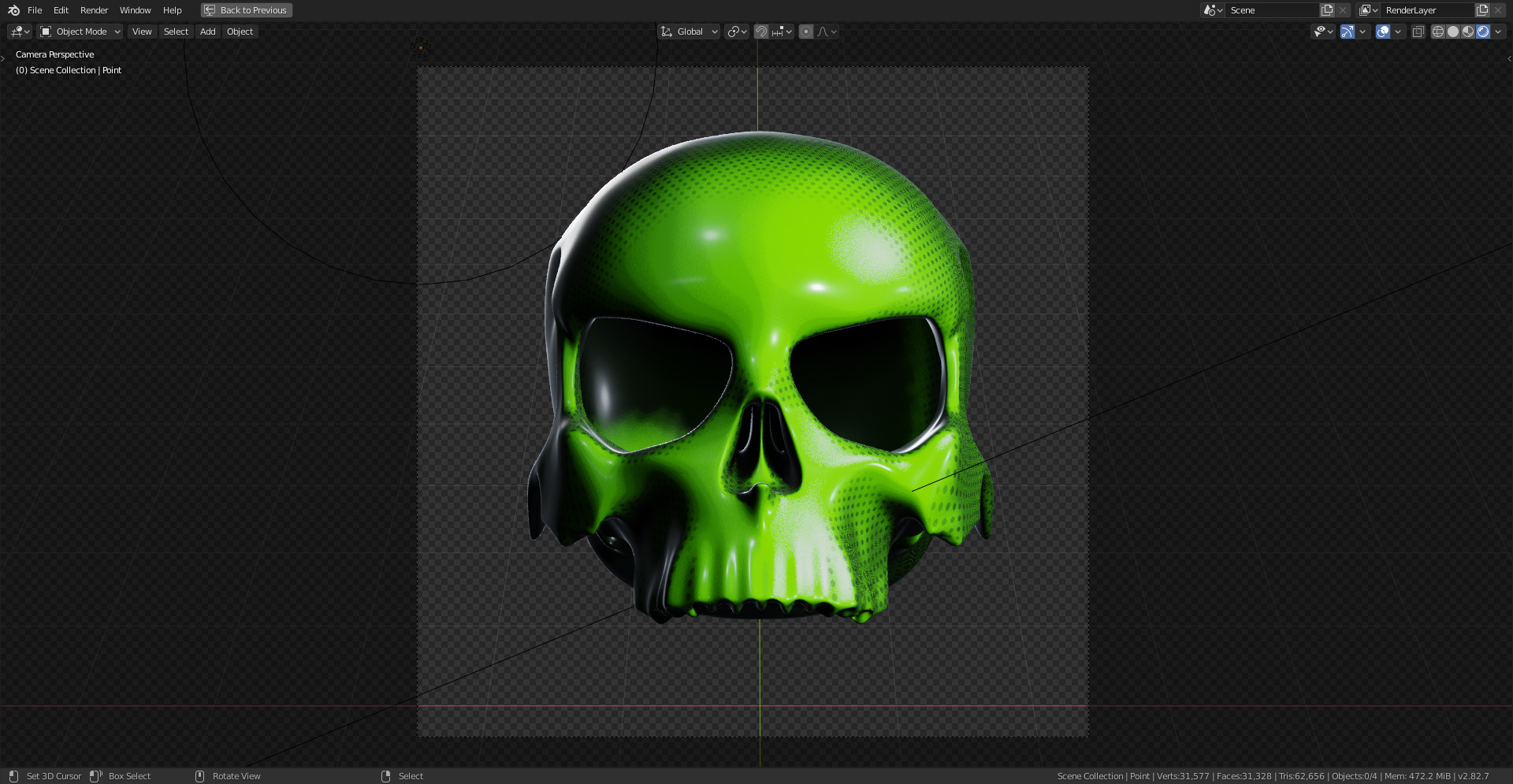The image size is (1513, 784).
Task: Click the '(0) Scene Collection | Point' text
Action: click(69, 70)
